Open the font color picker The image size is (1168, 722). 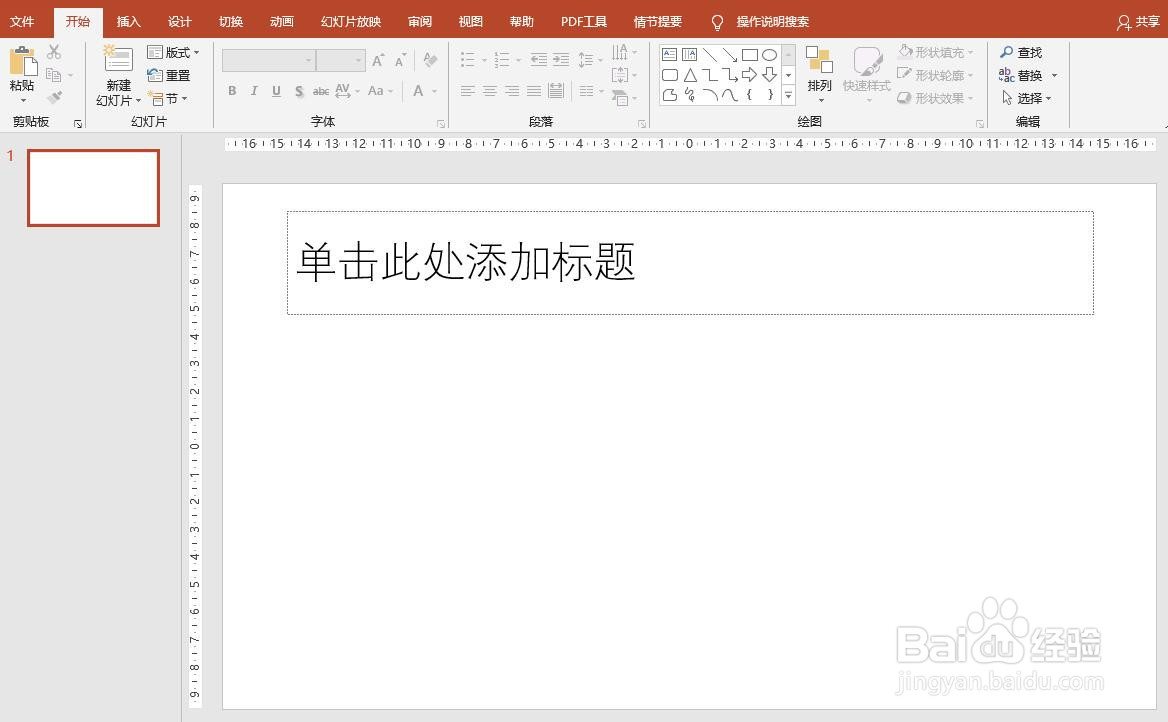pyautogui.click(x=419, y=91)
